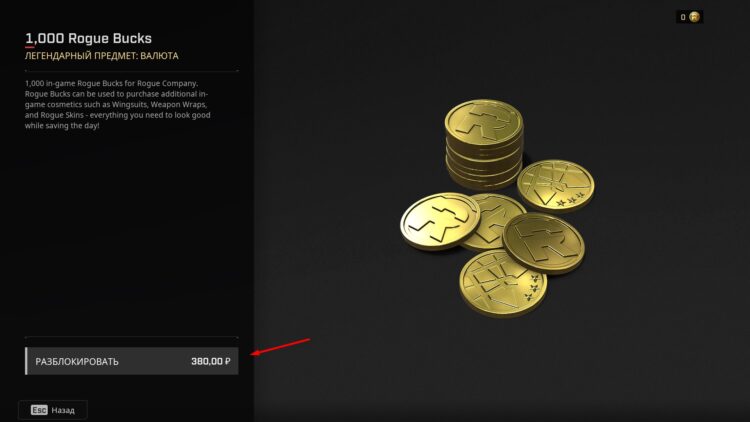Click the divider line below the subtitle
The image size is (750, 422).
coord(132,71)
